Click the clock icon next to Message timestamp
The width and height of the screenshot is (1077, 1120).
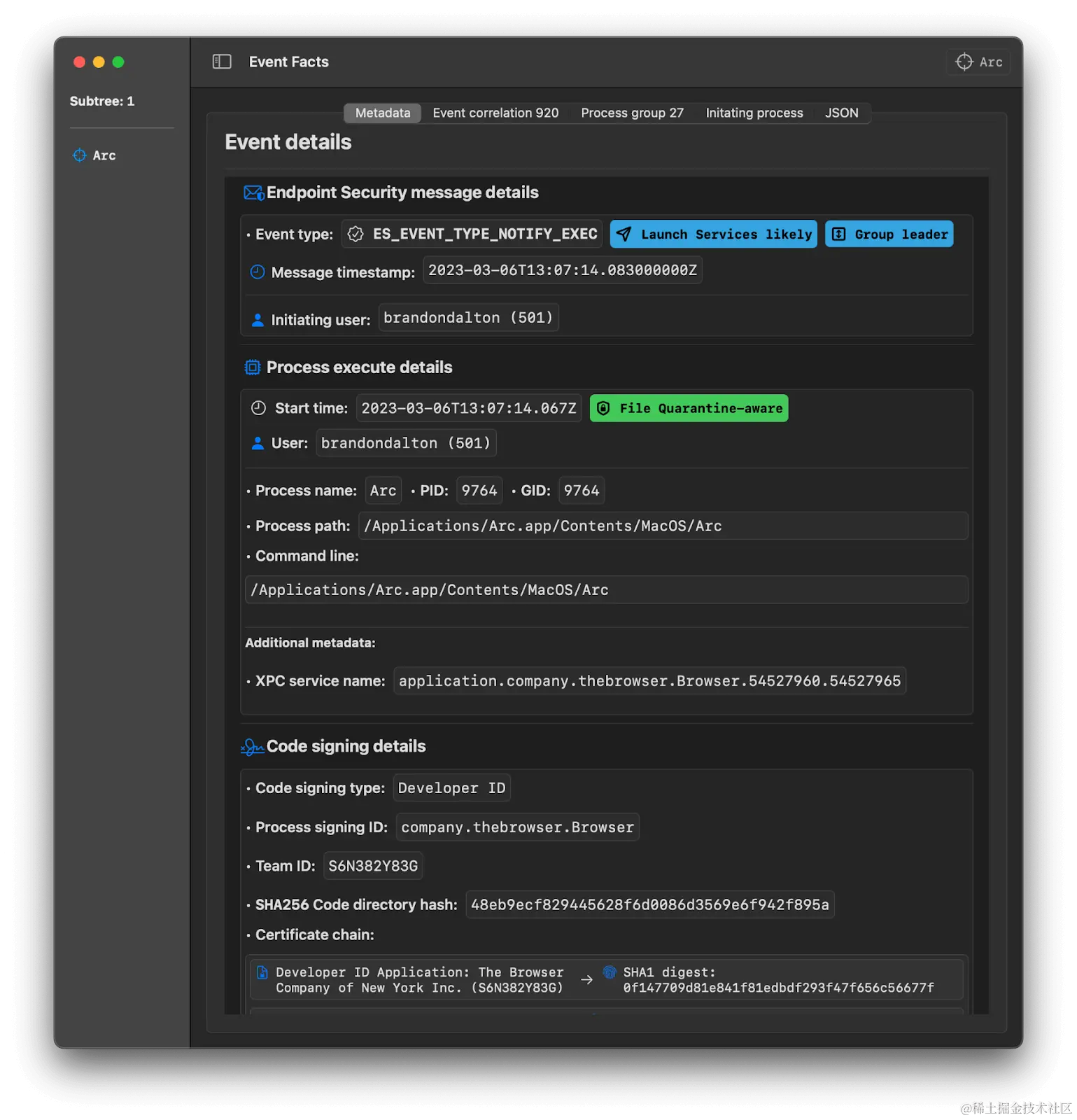point(258,272)
